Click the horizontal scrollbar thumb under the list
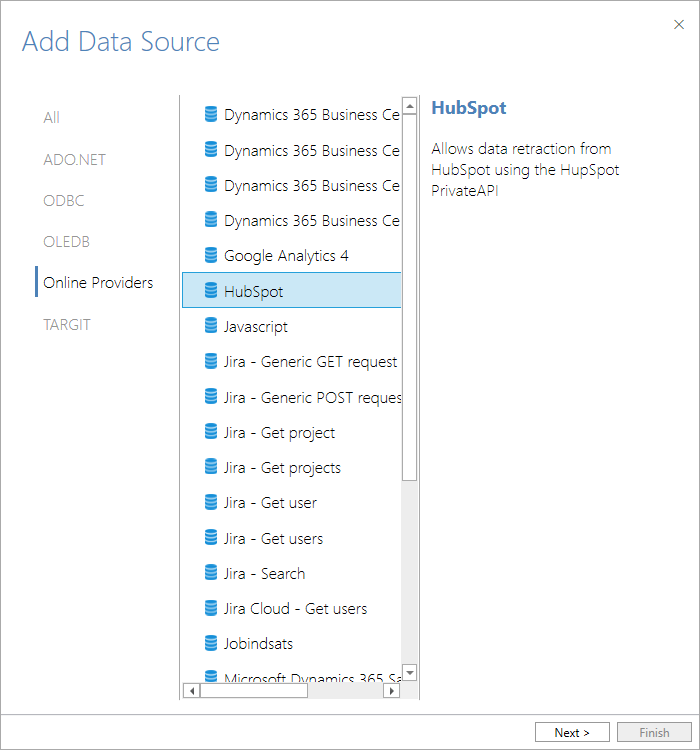 [x=254, y=691]
